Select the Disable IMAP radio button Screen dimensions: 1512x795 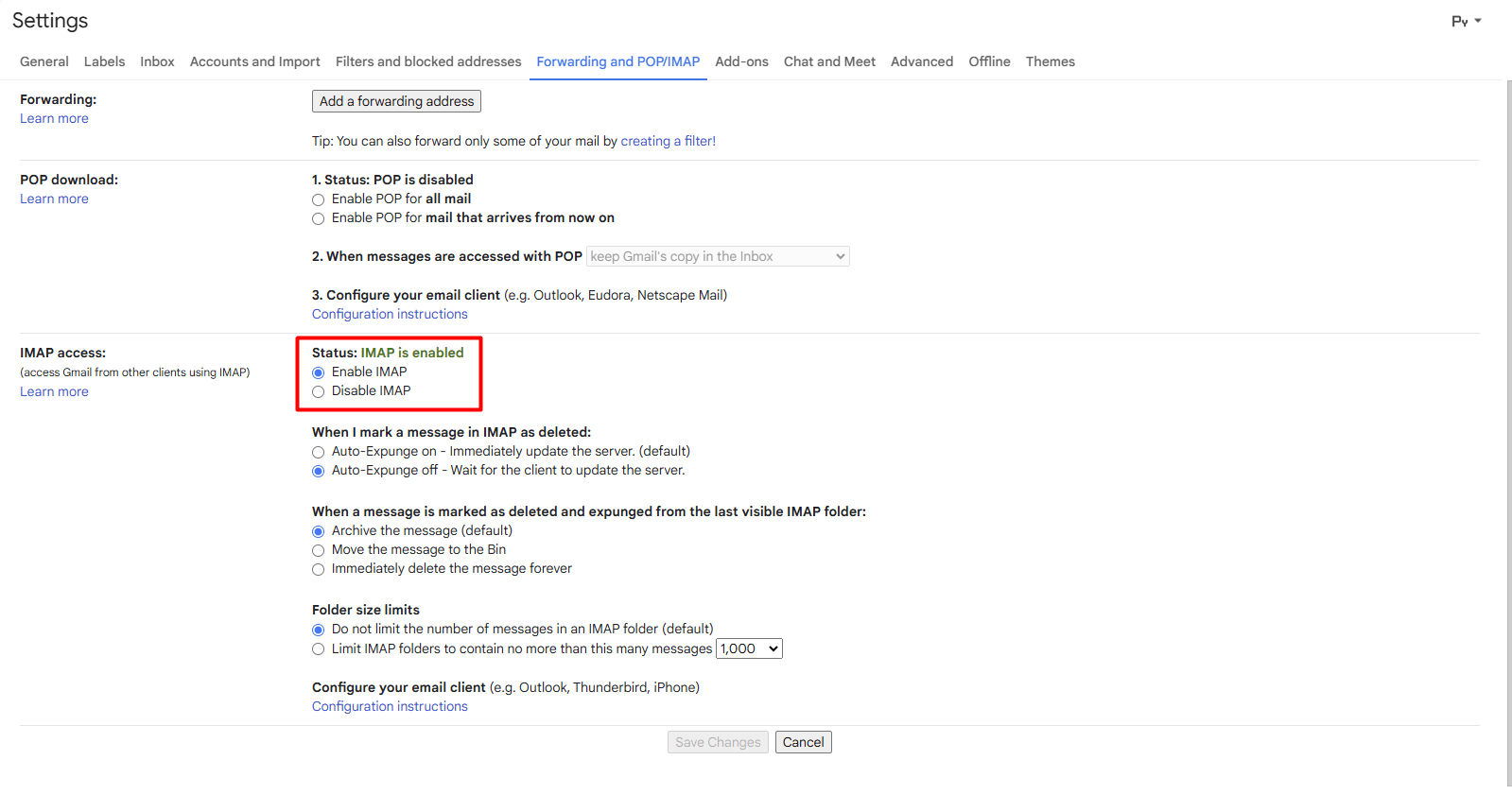[x=319, y=391]
